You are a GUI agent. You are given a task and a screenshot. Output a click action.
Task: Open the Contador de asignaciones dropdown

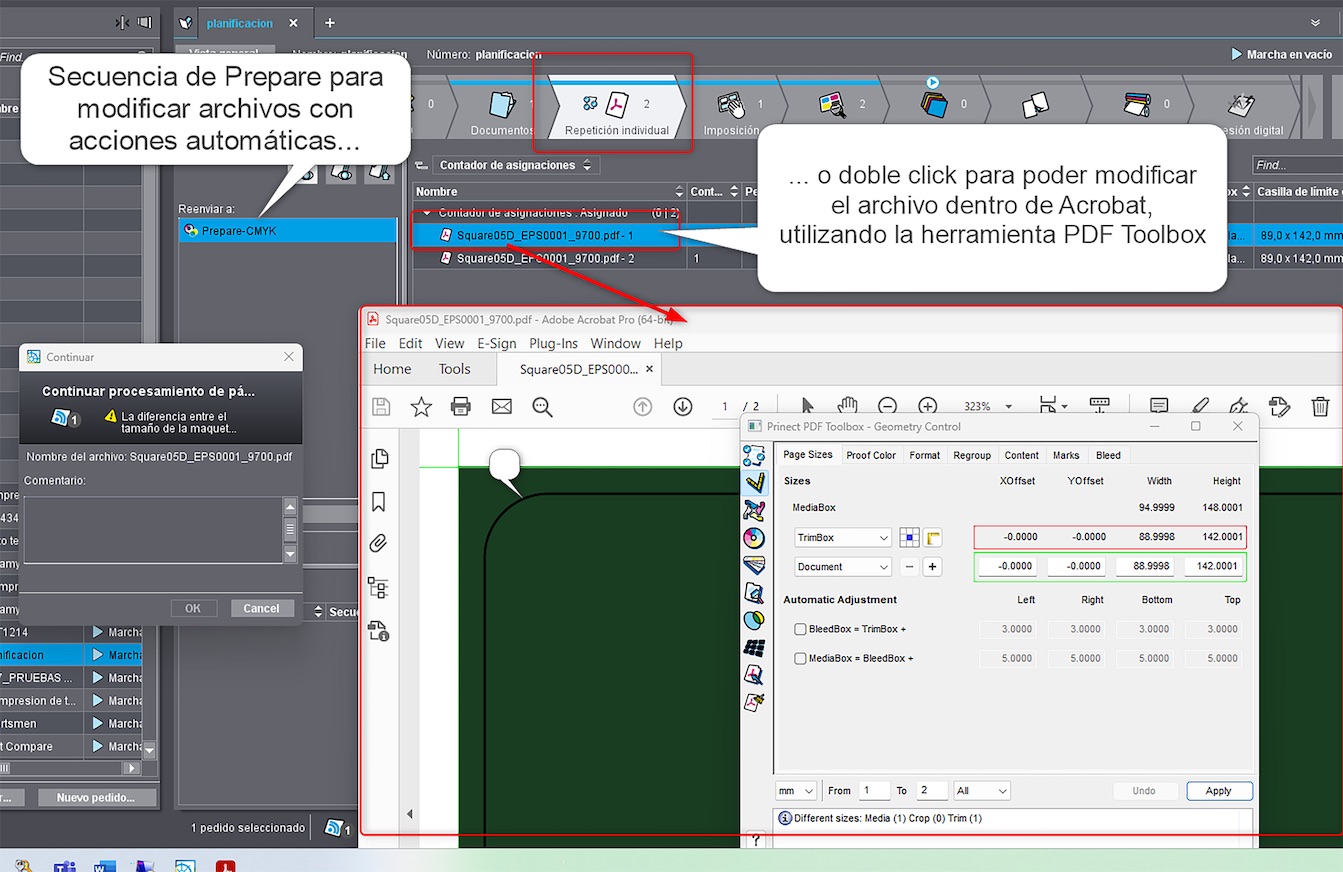coord(514,165)
